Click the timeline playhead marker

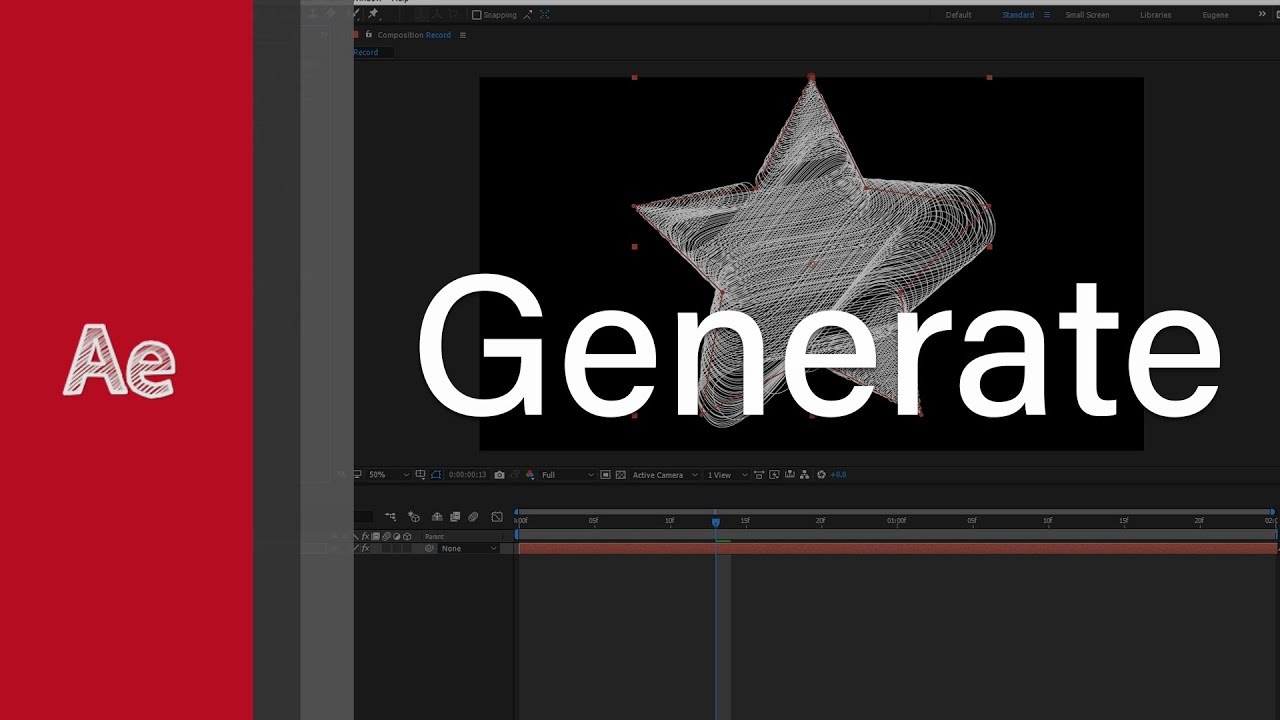pos(716,522)
